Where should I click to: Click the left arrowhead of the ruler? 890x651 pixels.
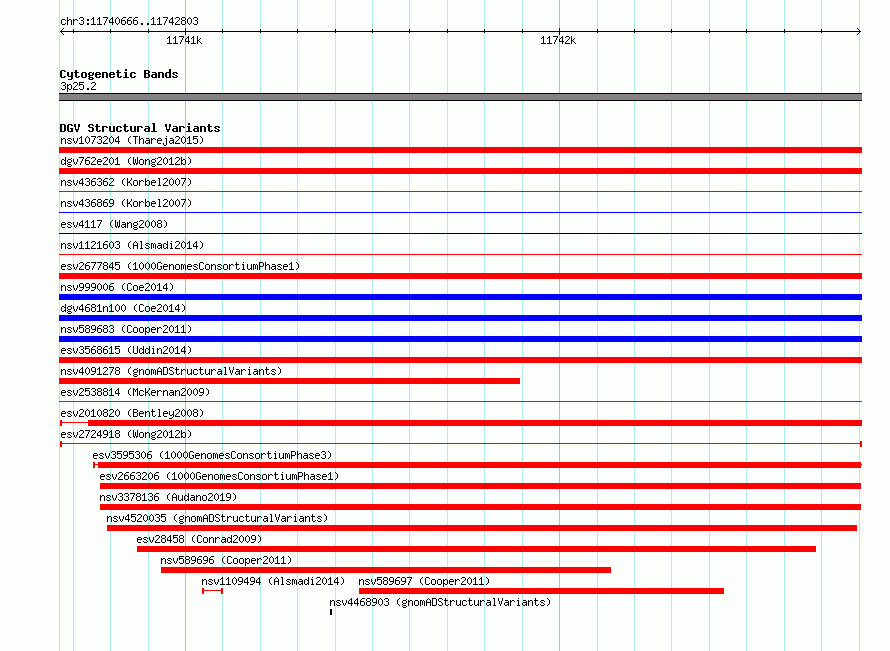[x=62, y=31]
